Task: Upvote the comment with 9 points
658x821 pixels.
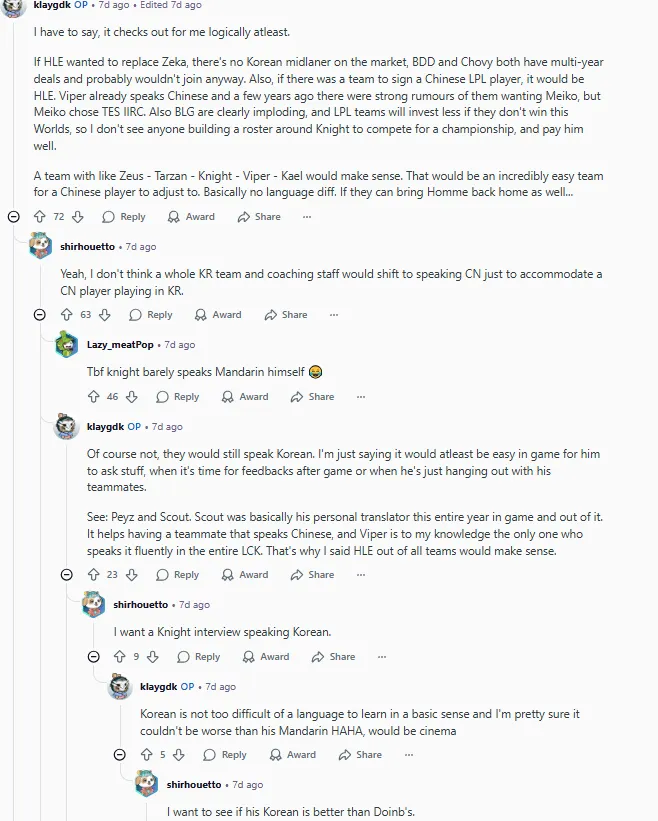Action: pyautogui.click(x=120, y=657)
